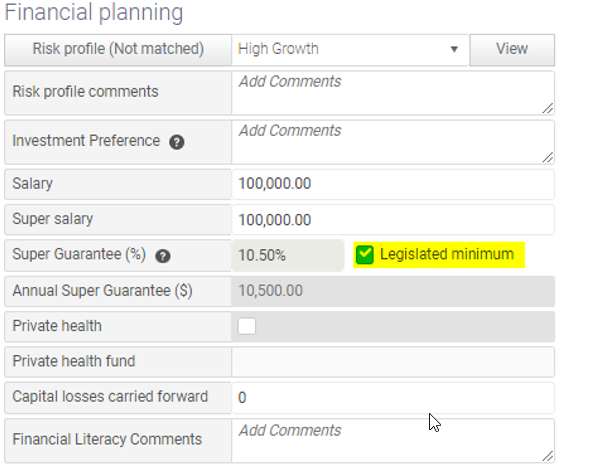Click the Investment Preference help icon
This screenshot has width=593, height=467.
(177, 142)
